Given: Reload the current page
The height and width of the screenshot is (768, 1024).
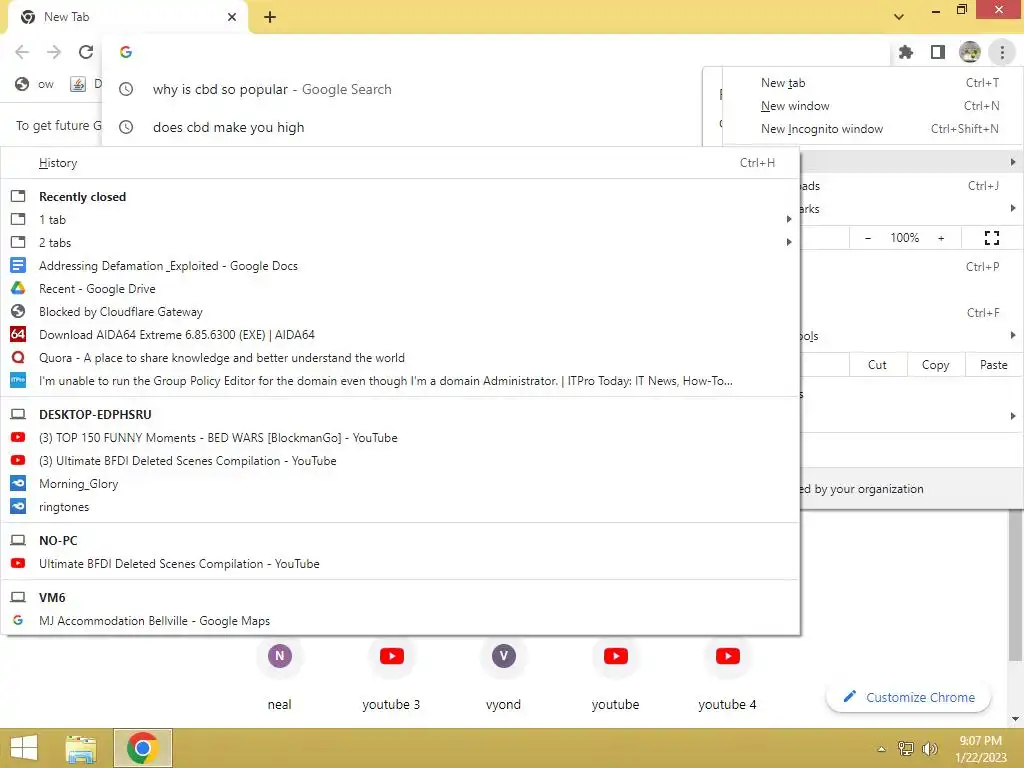Looking at the screenshot, I should (86, 52).
